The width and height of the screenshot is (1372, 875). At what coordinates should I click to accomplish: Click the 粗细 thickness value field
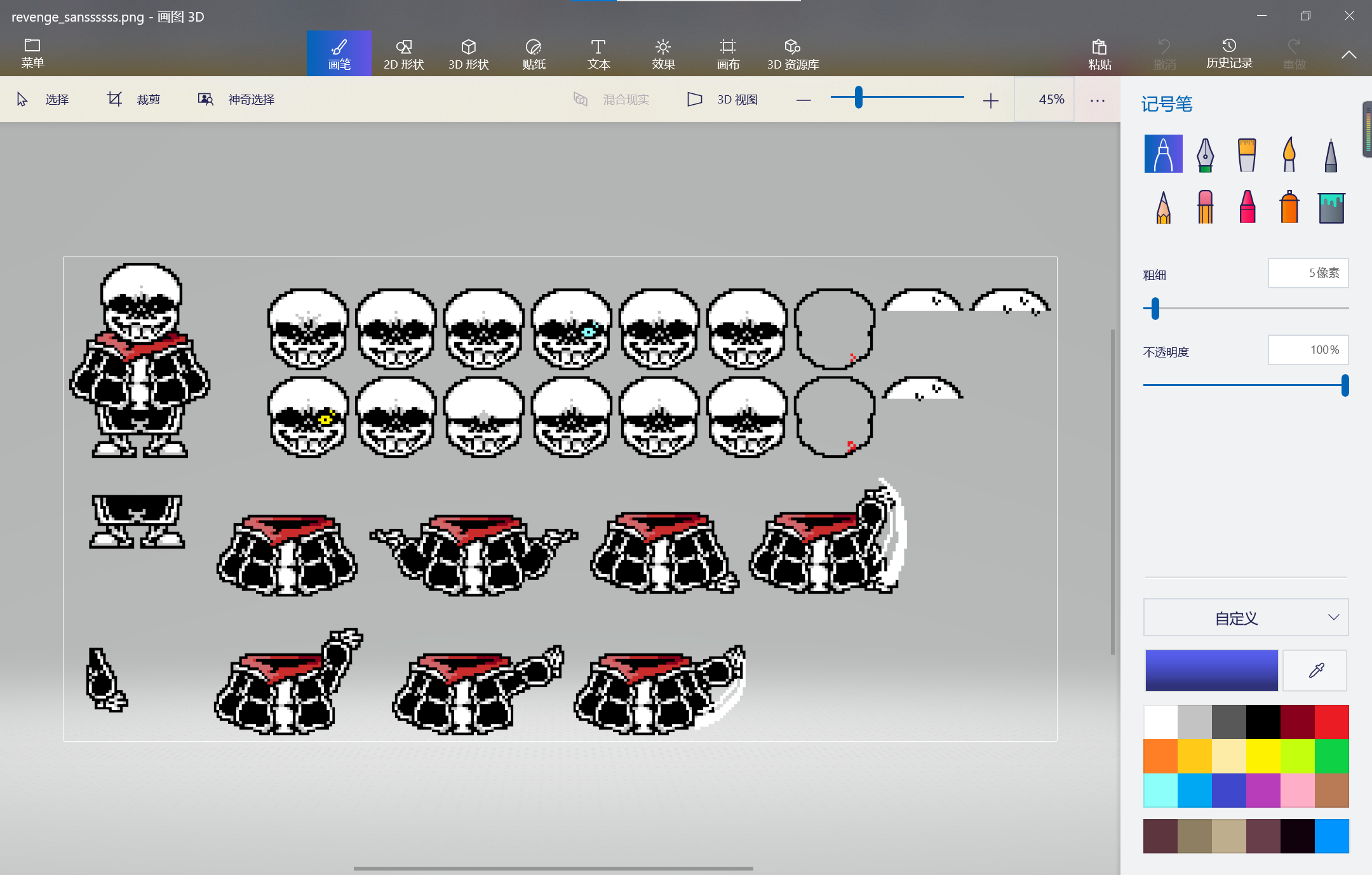(1308, 273)
